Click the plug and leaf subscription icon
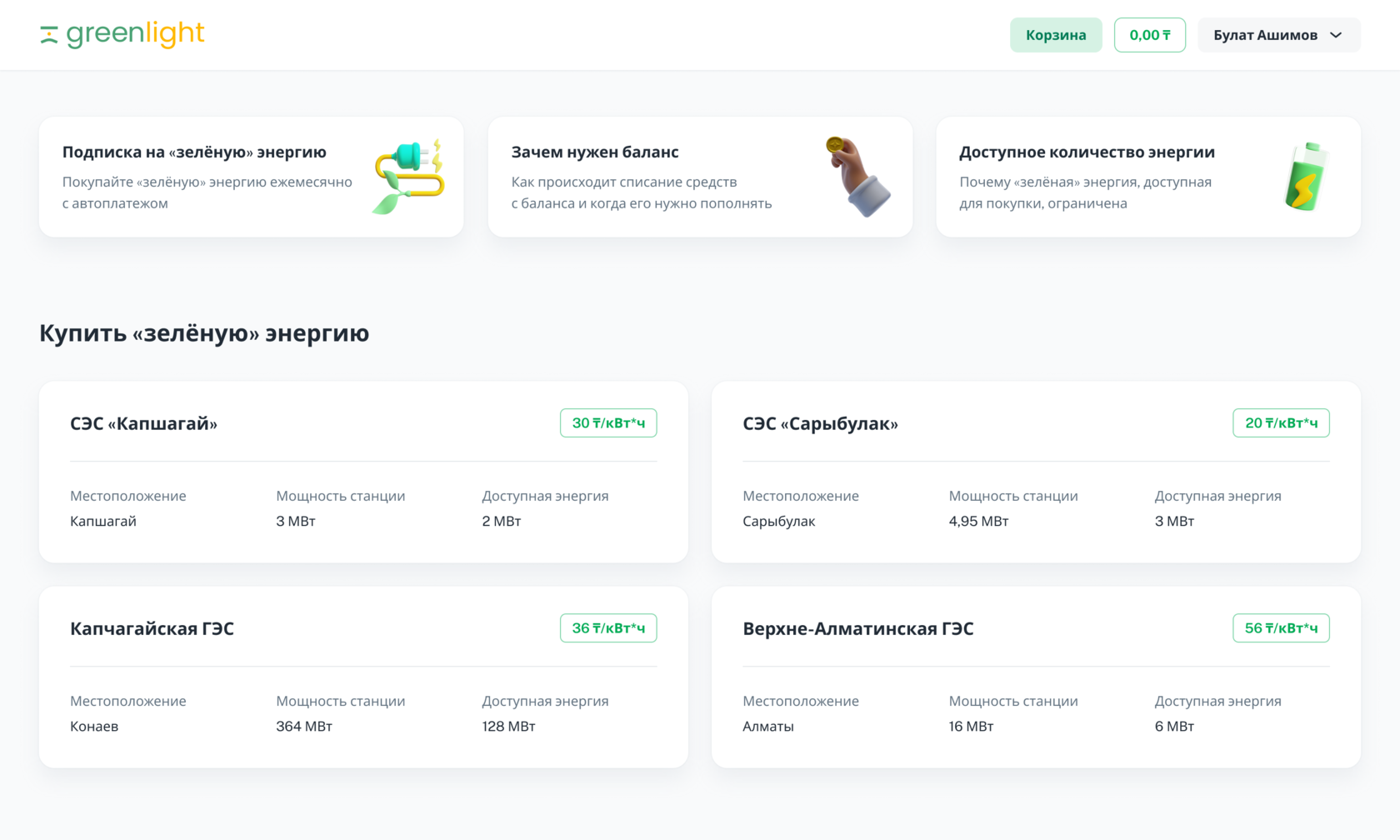 point(408,177)
